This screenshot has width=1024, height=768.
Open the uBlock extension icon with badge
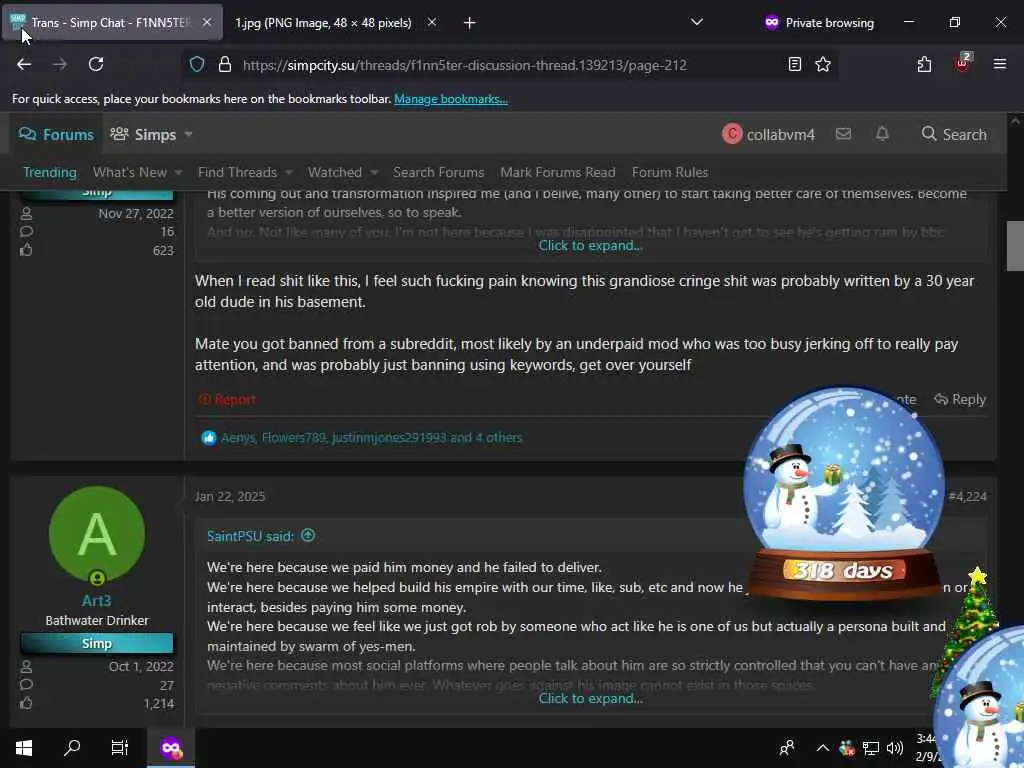963,63
